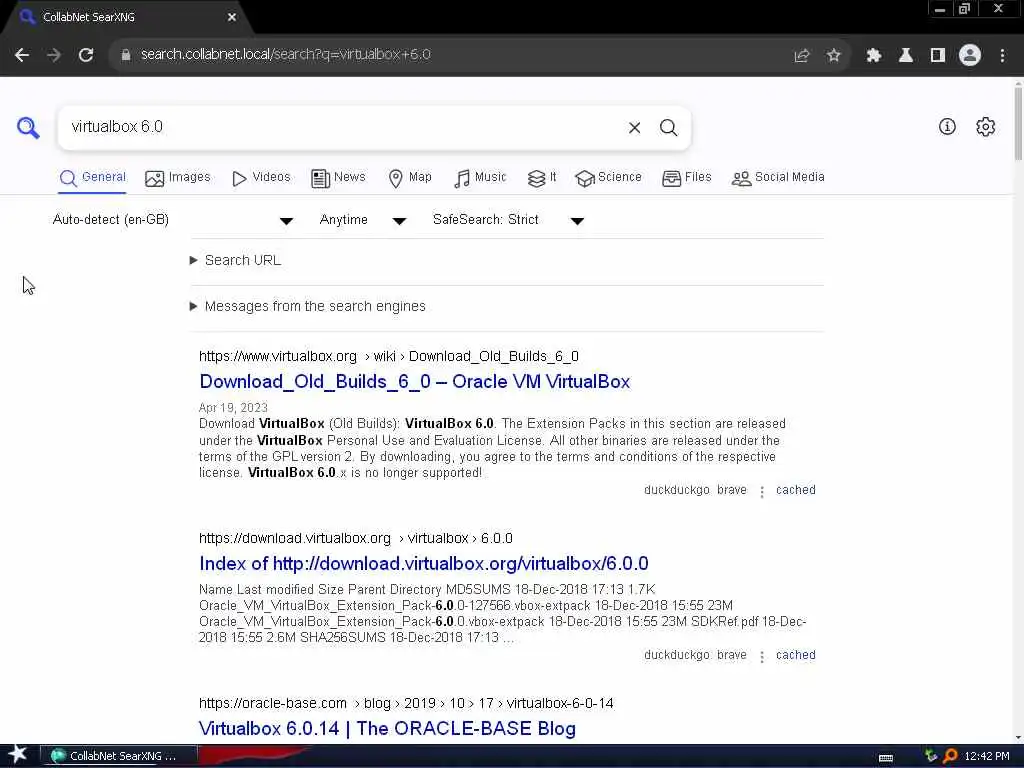Screen dimensions: 1024x768
Task: Click the network tray icon
Action: coord(931,756)
